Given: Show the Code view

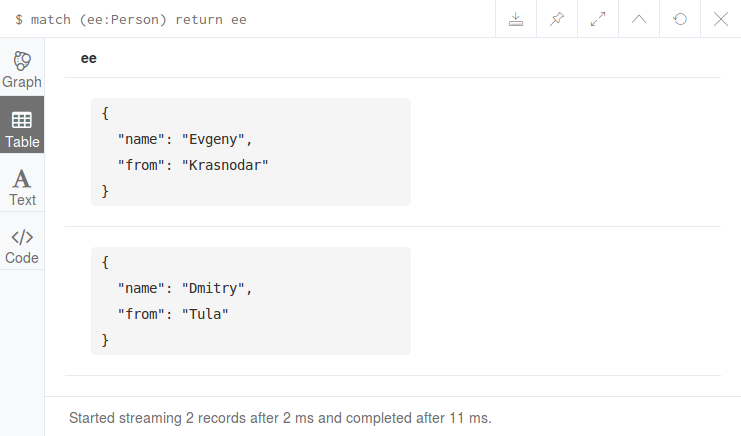Looking at the screenshot, I should click(22, 241).
